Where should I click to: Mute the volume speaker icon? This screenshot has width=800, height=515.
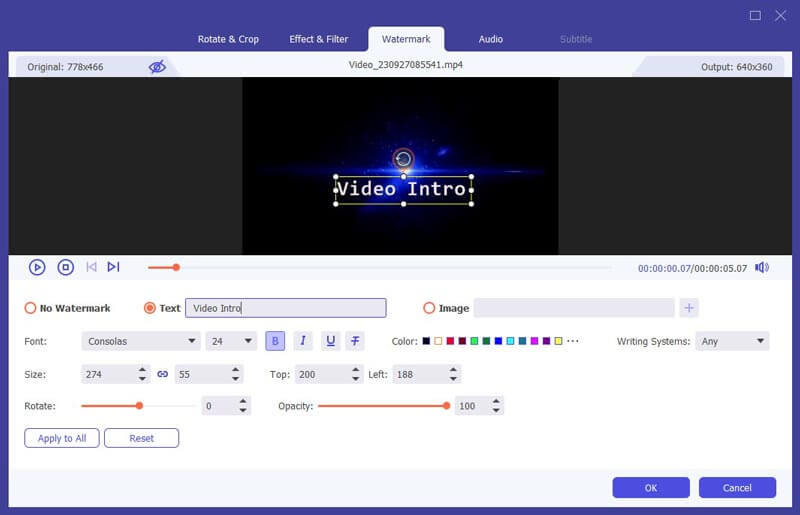click(761, 267)
